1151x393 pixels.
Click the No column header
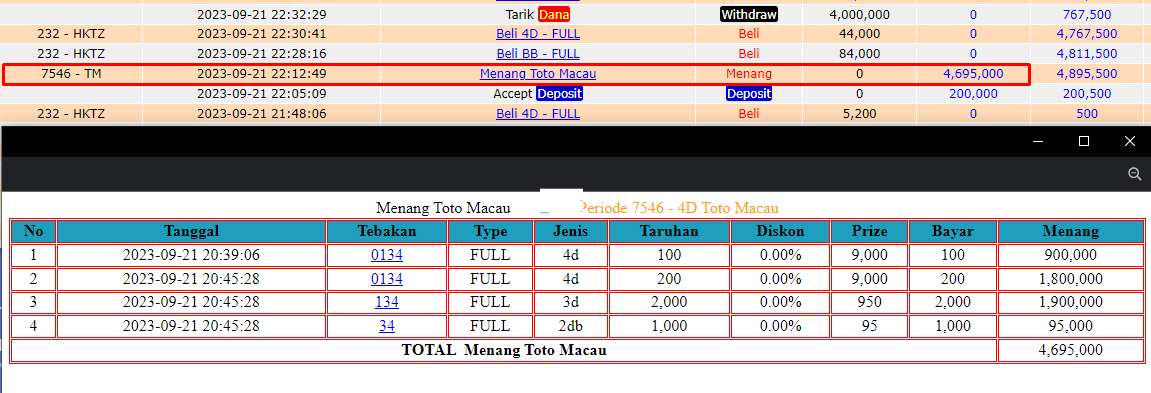click(x=34, y=231)
